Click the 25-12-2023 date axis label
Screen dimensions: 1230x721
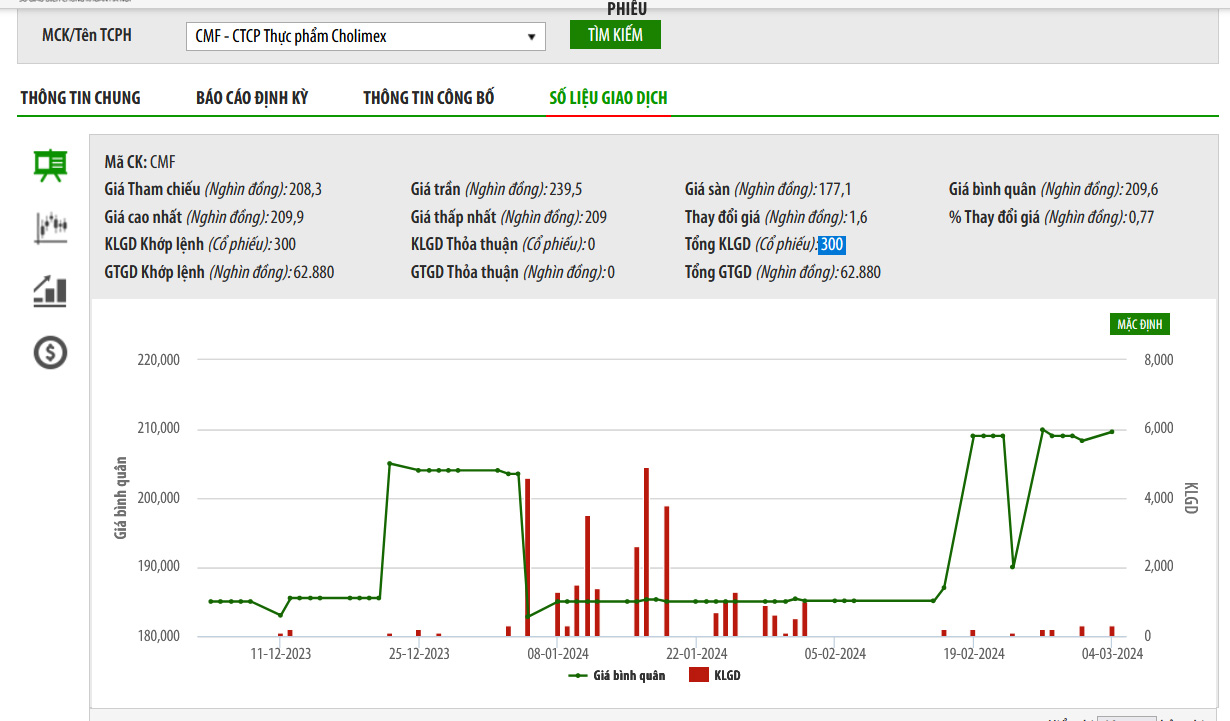click(419, 654)
